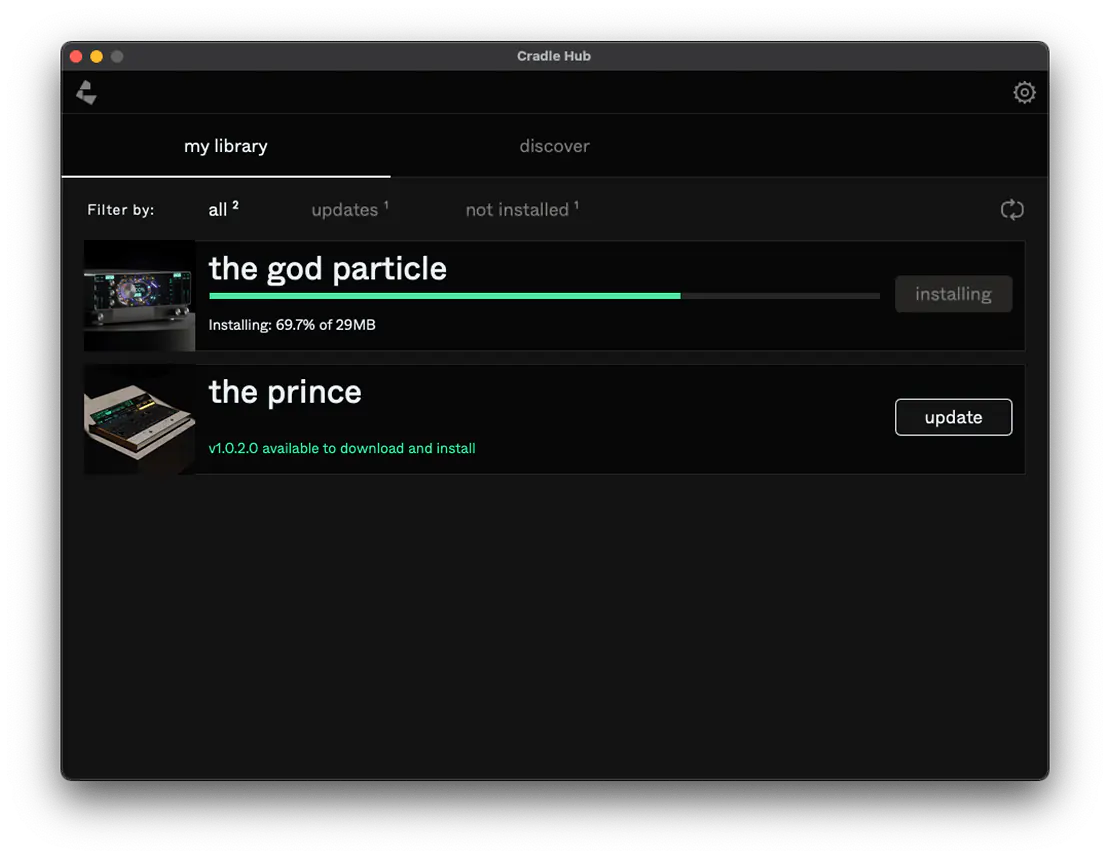This screenshot has width=1110, height=860.
Task: Click v1.0.2.0 available to download link
Action: [x=342, y=448]
